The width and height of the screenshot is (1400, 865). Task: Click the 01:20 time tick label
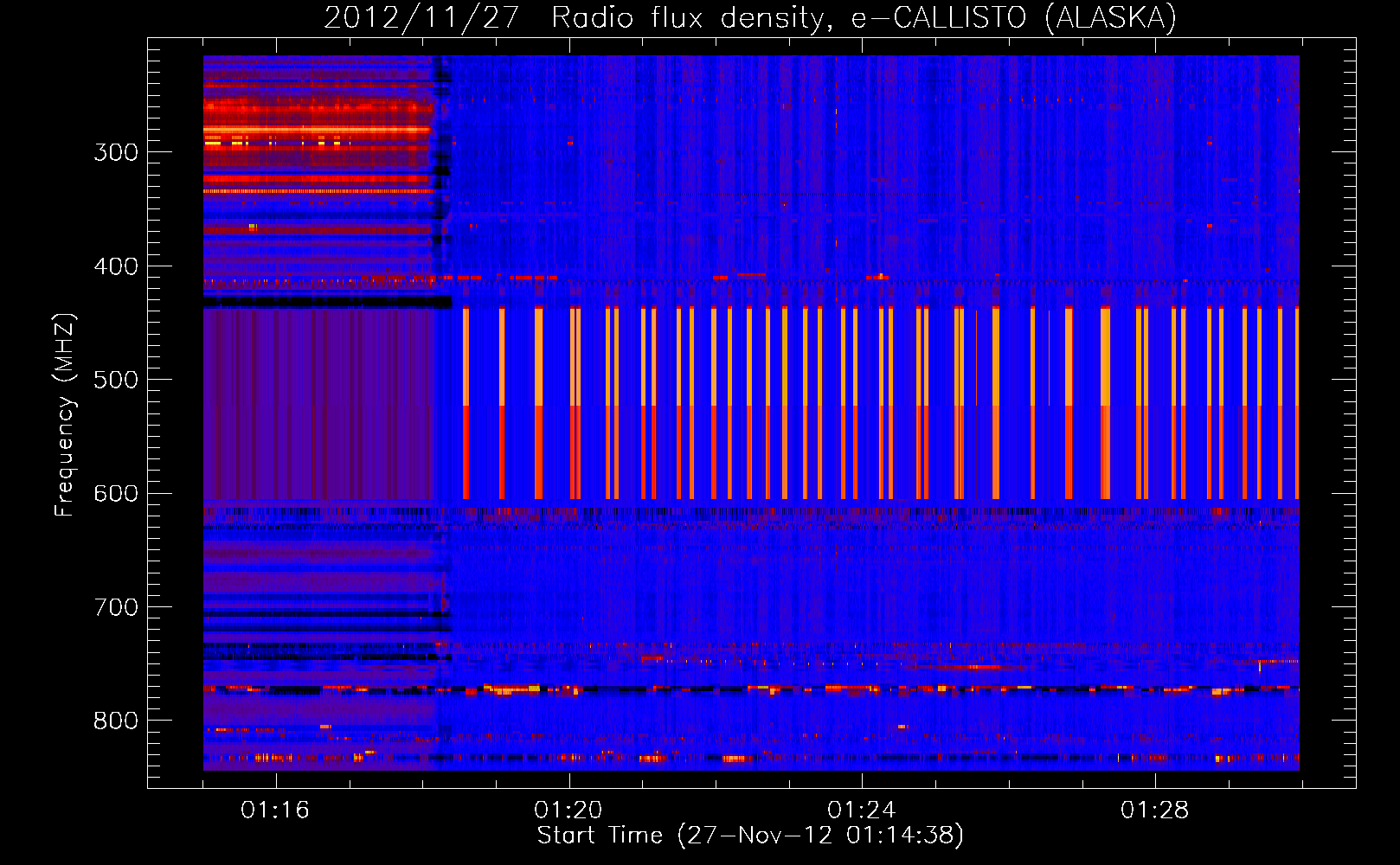click(x=568, y=810)
